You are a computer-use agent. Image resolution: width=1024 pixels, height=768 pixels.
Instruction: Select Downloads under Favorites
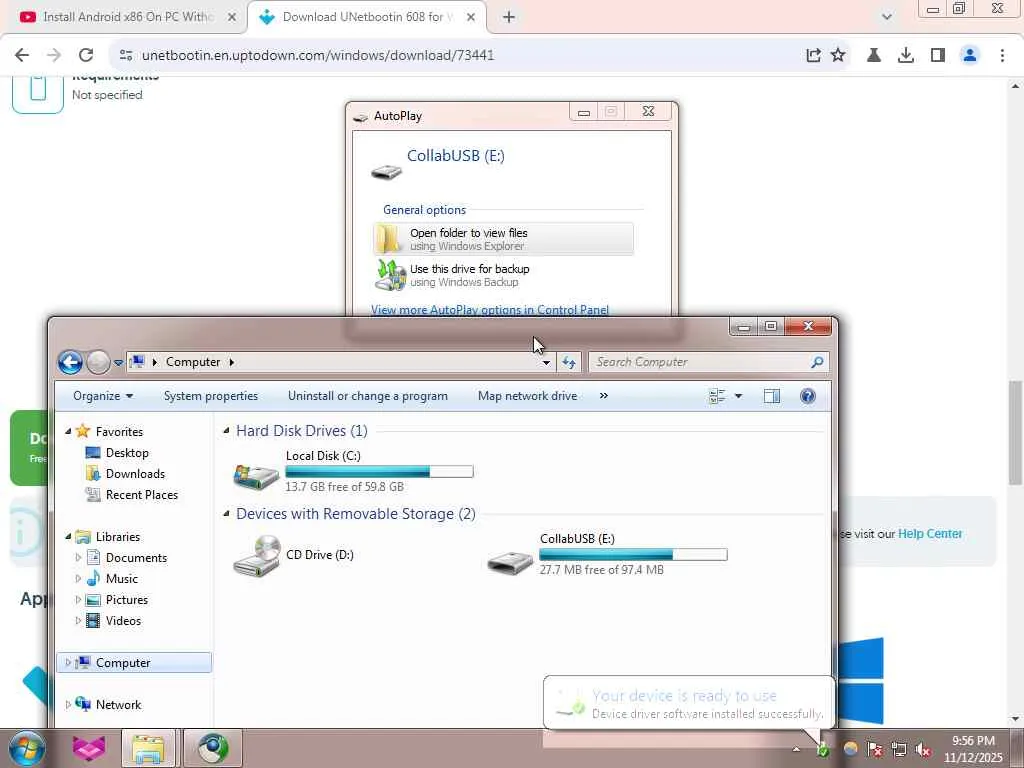click(x=135, y=473)
